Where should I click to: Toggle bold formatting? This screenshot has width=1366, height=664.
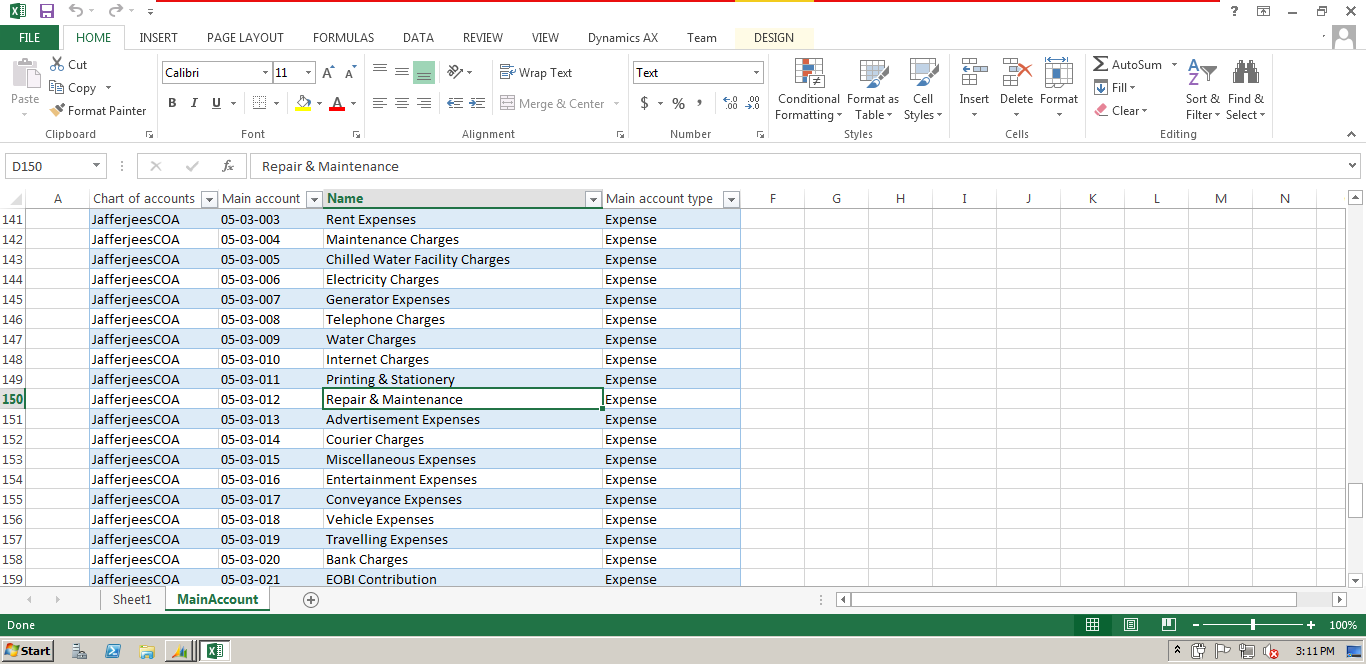[171, 102]
